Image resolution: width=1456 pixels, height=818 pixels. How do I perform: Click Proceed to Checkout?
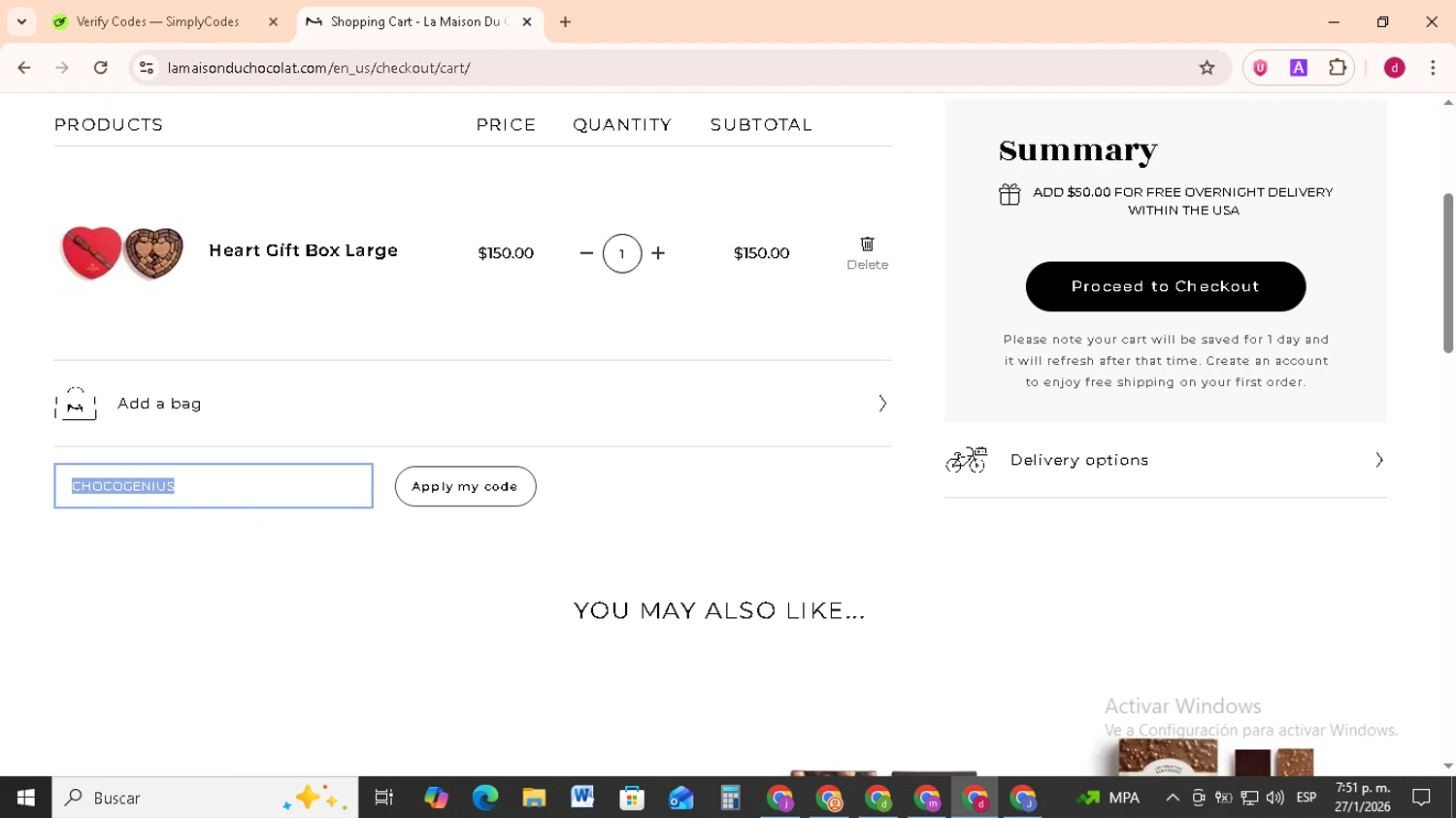coord(1166,286)
